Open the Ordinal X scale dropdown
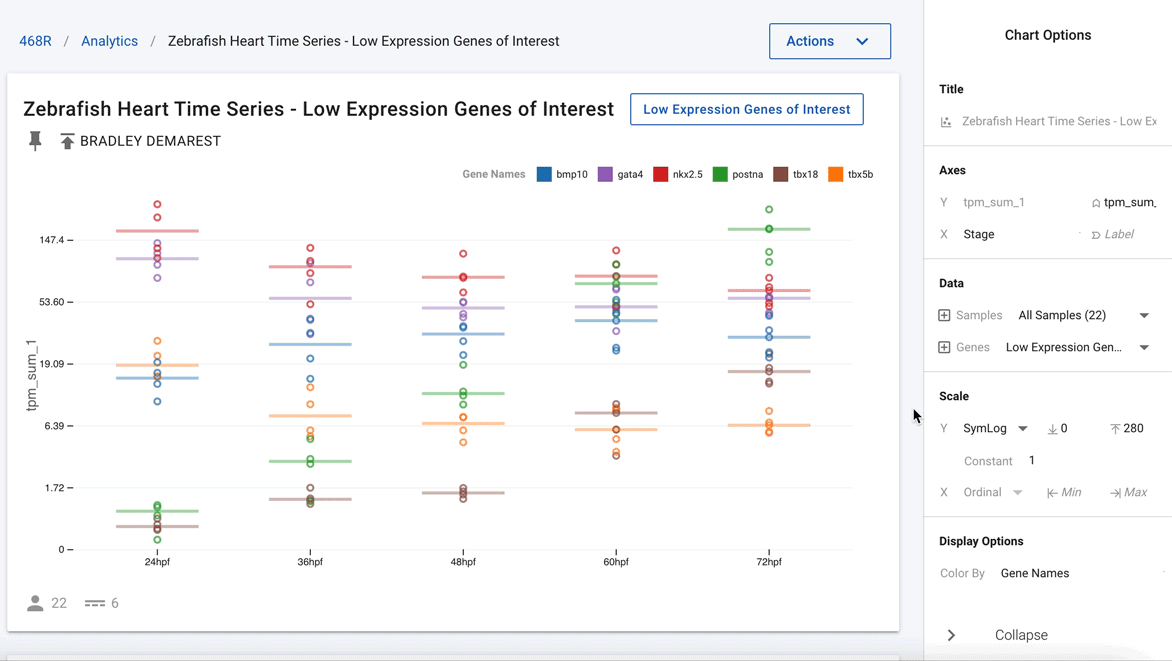 [x=1017, y=493]
